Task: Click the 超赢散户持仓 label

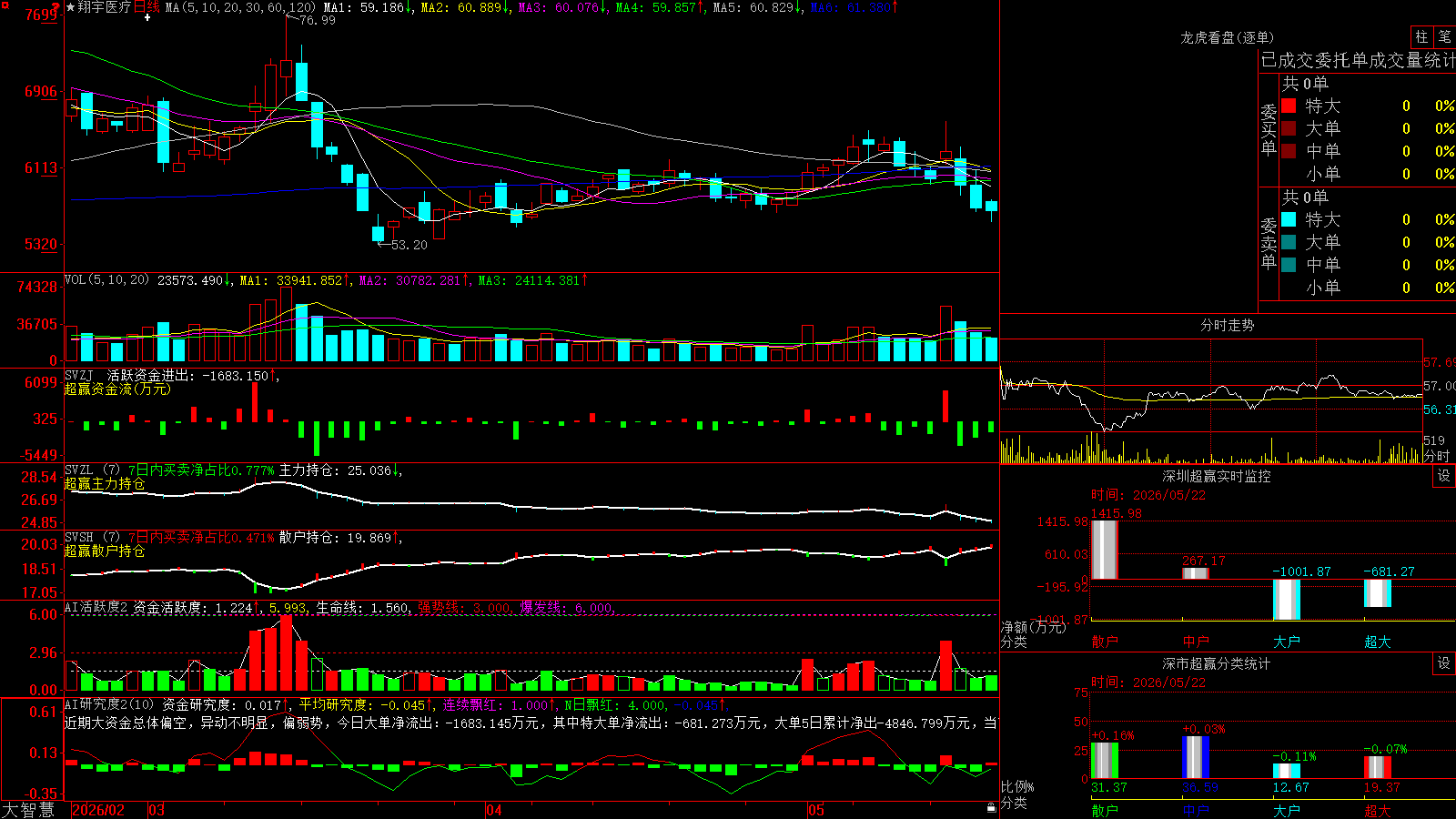Action: tap(105, 551)
